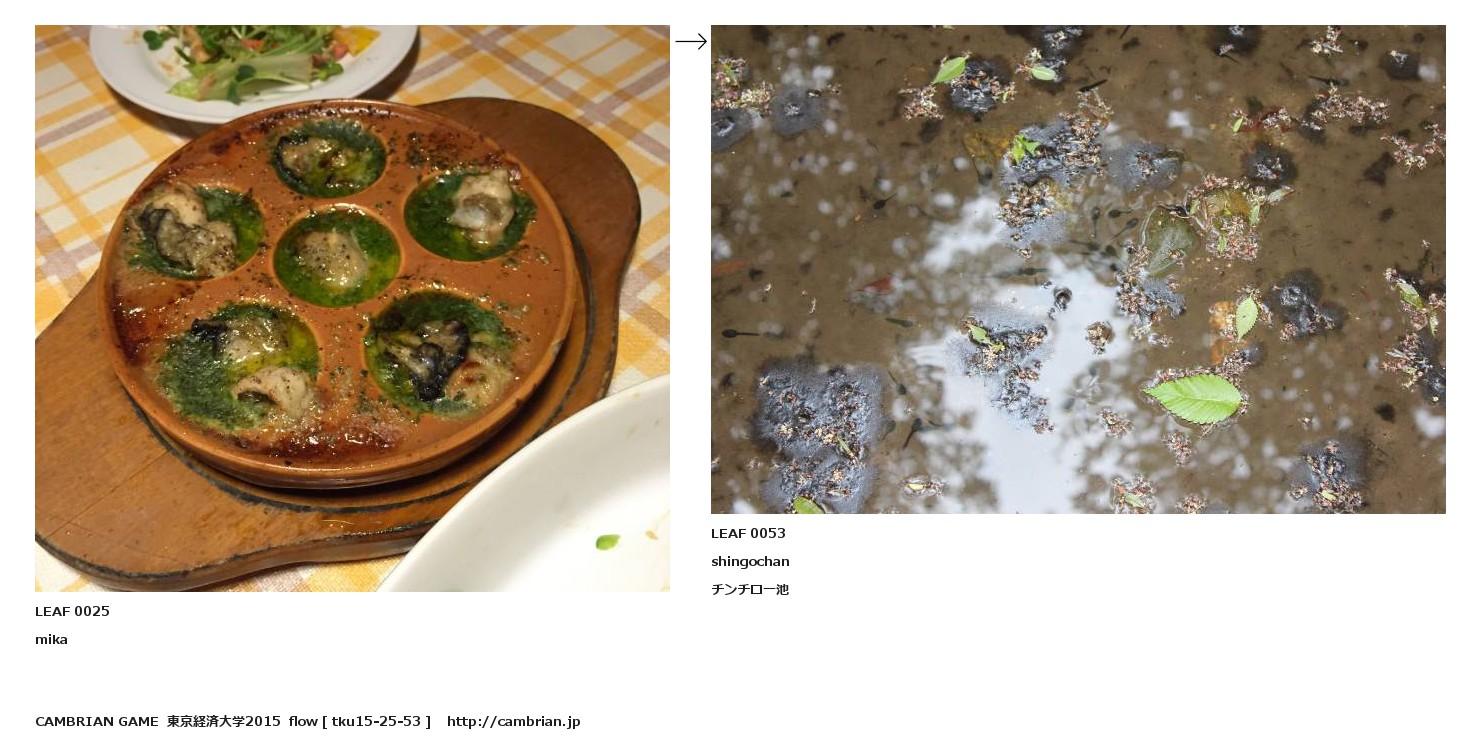Open the baked oysters dish photo

click(x=352, y=308)
